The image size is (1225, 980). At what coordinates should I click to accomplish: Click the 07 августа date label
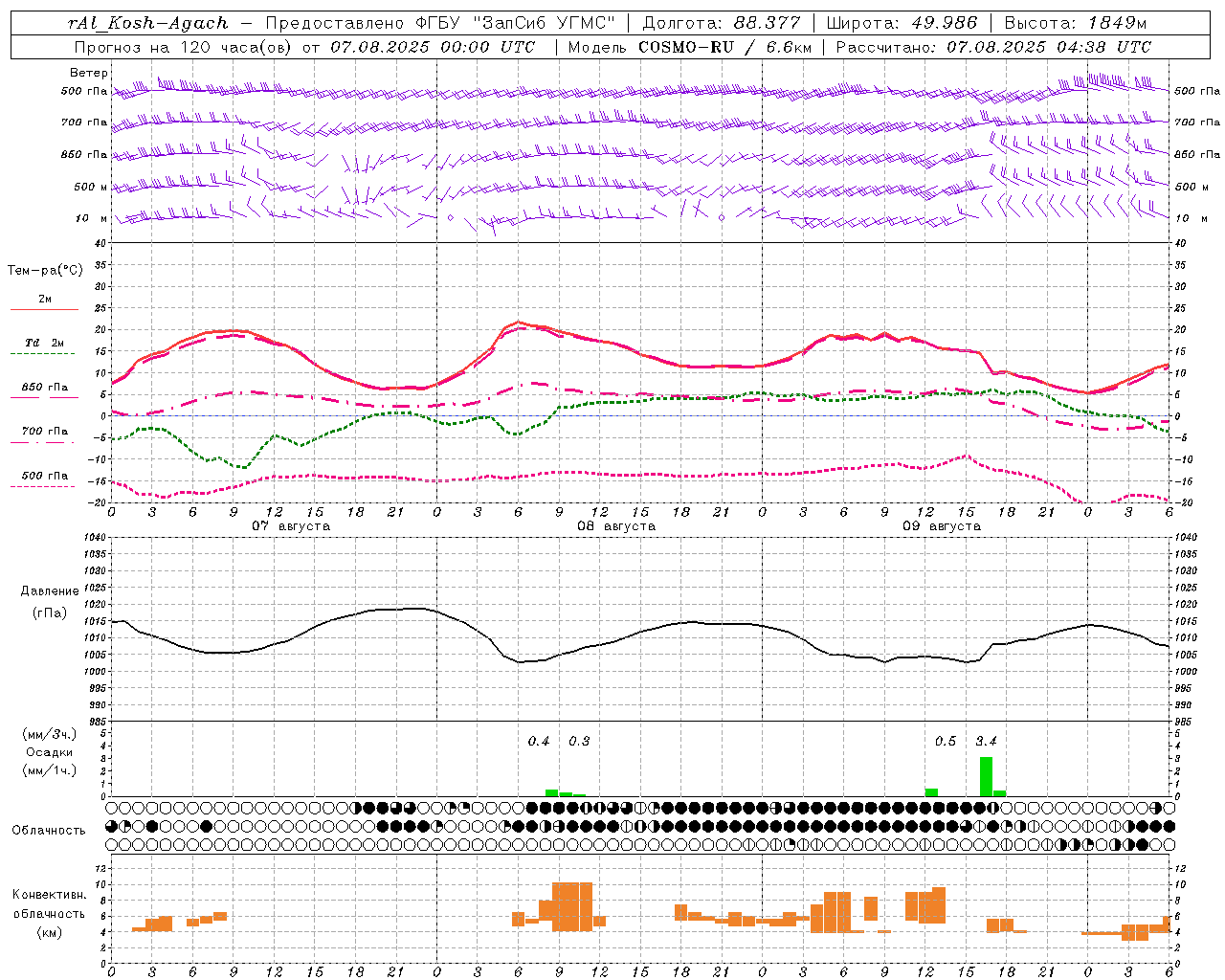pos(291,526)
